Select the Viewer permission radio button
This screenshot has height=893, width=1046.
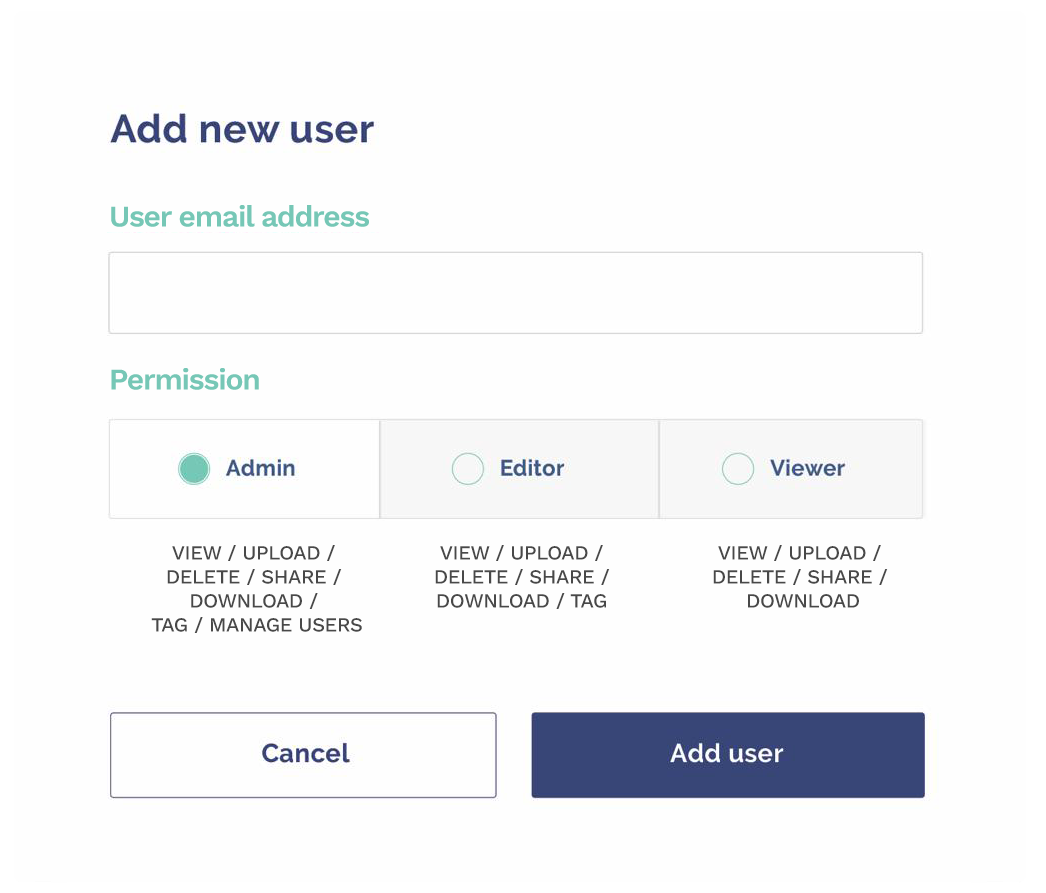tap(738, 468)
